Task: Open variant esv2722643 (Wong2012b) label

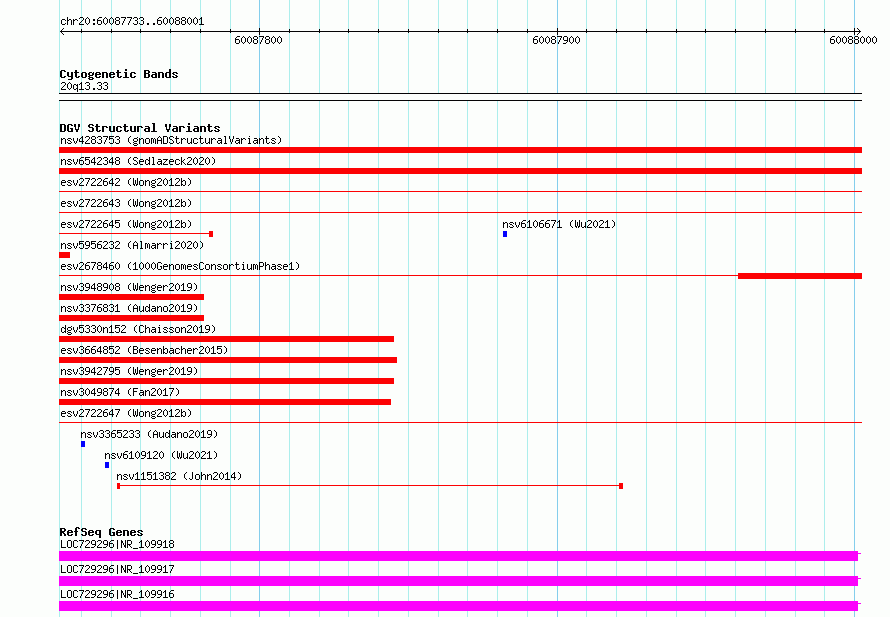Action: tap(126, 203)
